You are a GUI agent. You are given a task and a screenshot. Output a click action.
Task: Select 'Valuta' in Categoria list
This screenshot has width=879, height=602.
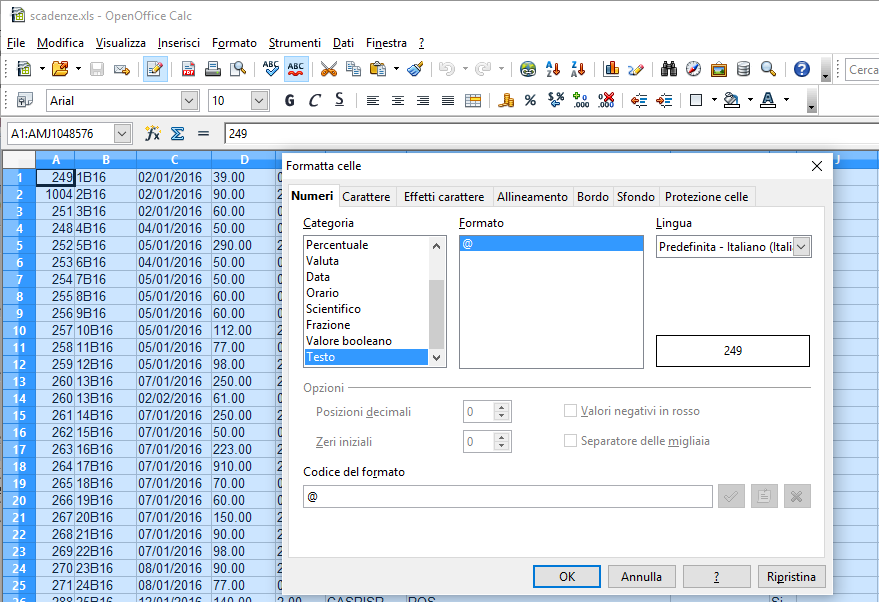pos(366,261)
